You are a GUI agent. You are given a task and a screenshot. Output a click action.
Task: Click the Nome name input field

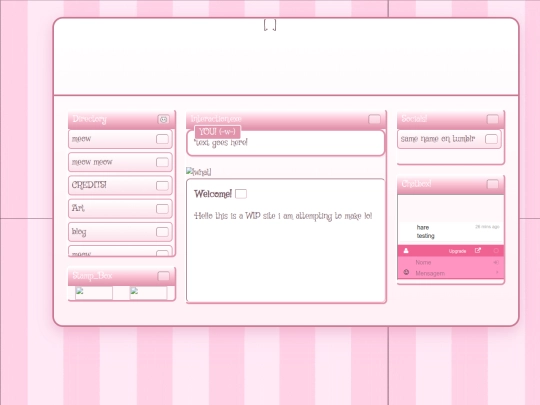point(453,262)
